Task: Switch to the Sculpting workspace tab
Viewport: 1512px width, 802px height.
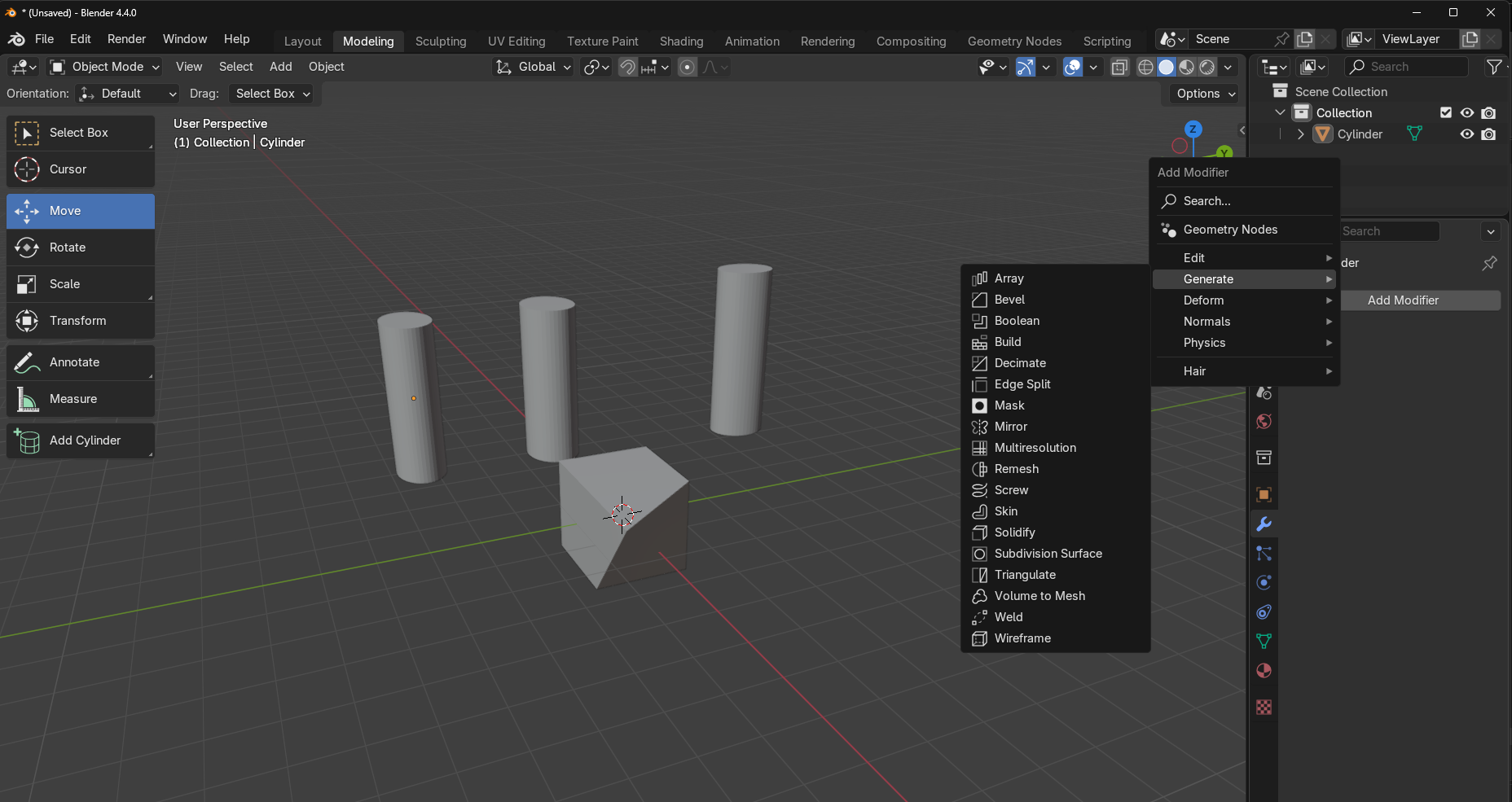Action: coord(441,42)
